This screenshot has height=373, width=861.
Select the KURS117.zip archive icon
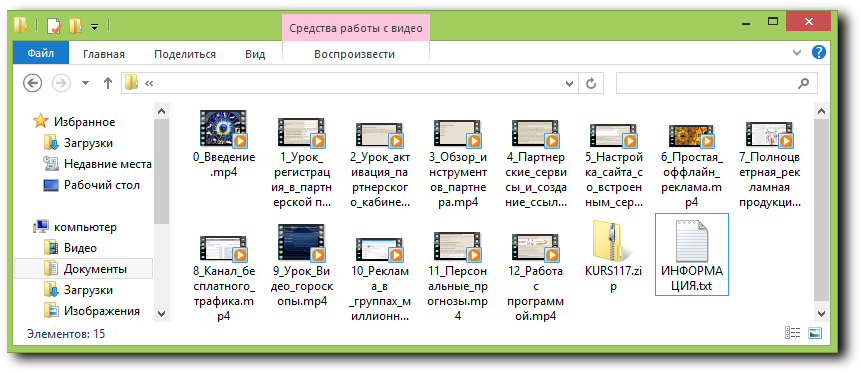pyautogui.click(x=612, y=241)
